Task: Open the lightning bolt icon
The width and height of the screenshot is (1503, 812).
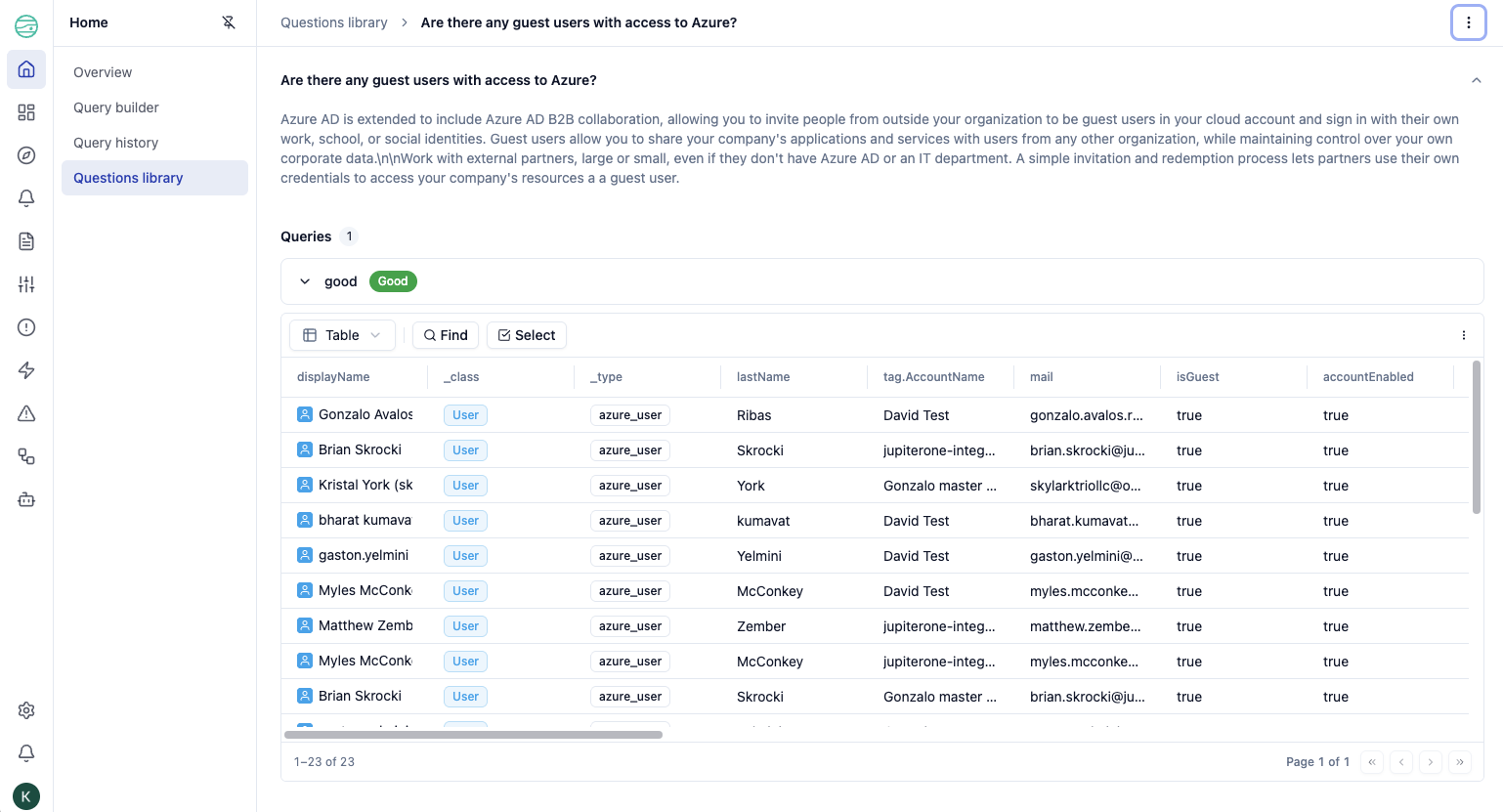Action: pyautogui.click(x=26, y=370)
